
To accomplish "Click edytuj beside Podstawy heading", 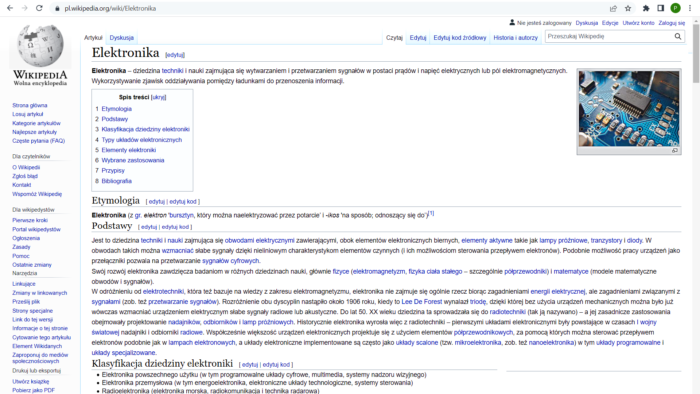I will point(149,227).
